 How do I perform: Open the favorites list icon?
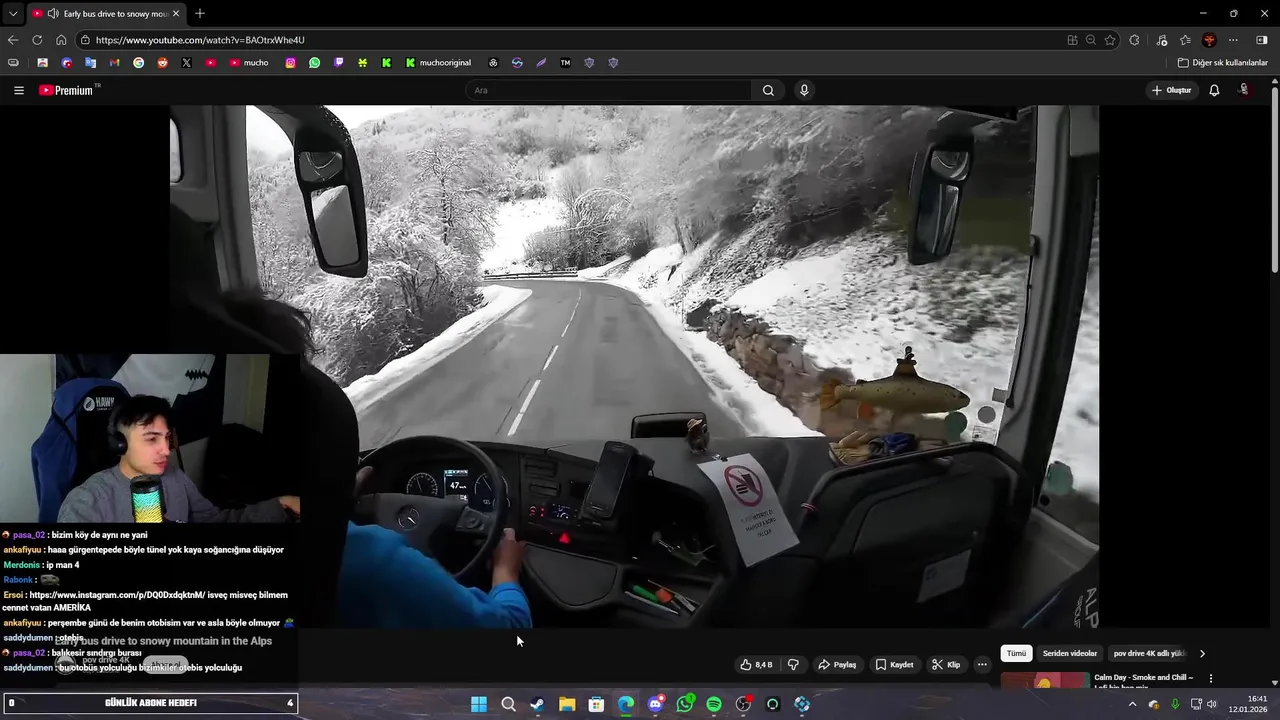(1185, 40)
